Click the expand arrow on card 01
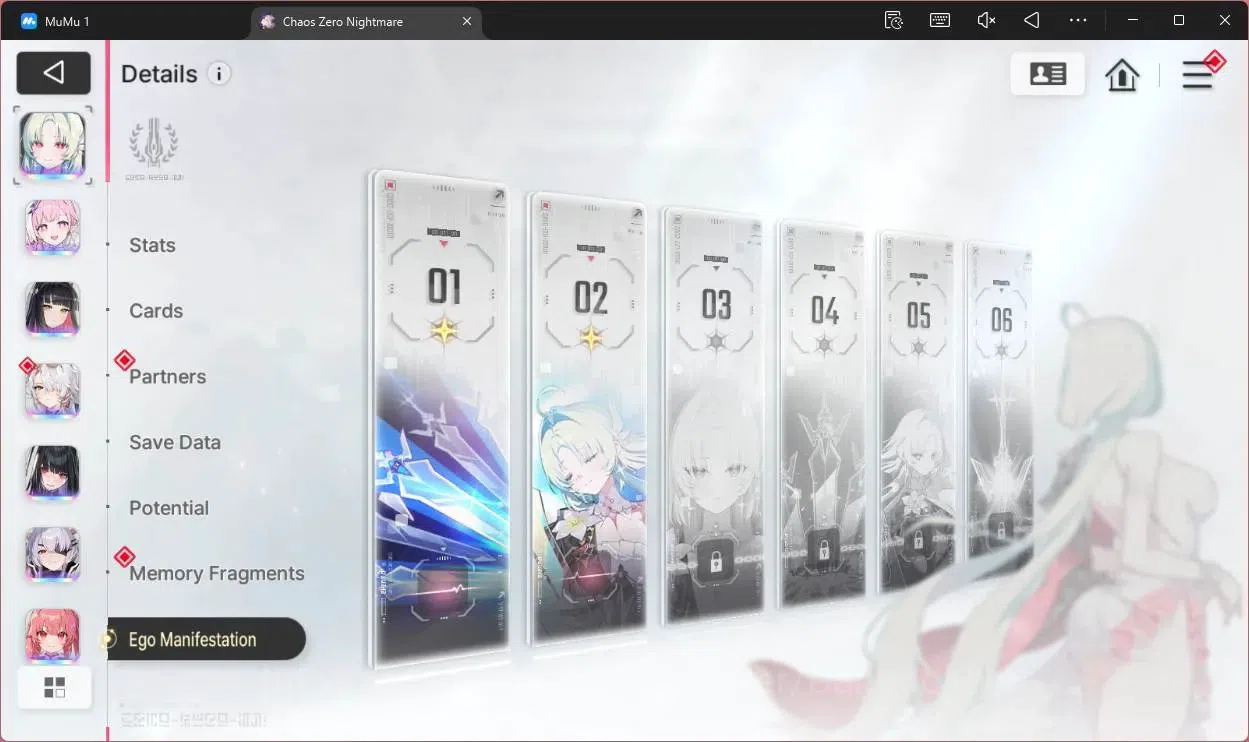The image size is (1249, 742). pyautogui.click(x=498, y=196)
